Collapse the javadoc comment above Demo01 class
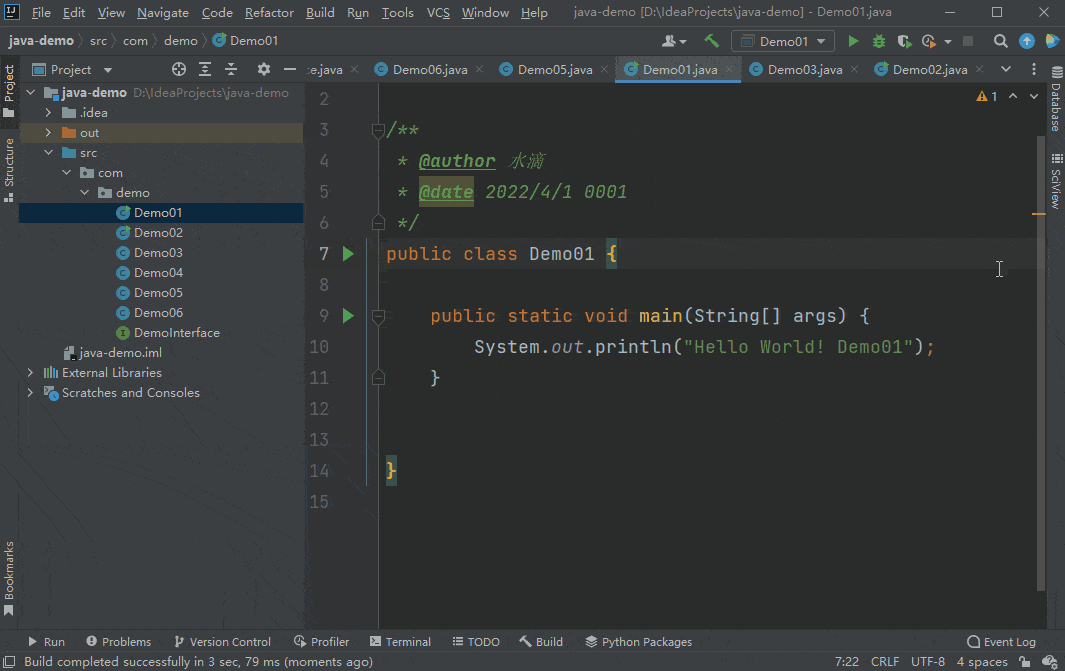 [x=378, y=130]
